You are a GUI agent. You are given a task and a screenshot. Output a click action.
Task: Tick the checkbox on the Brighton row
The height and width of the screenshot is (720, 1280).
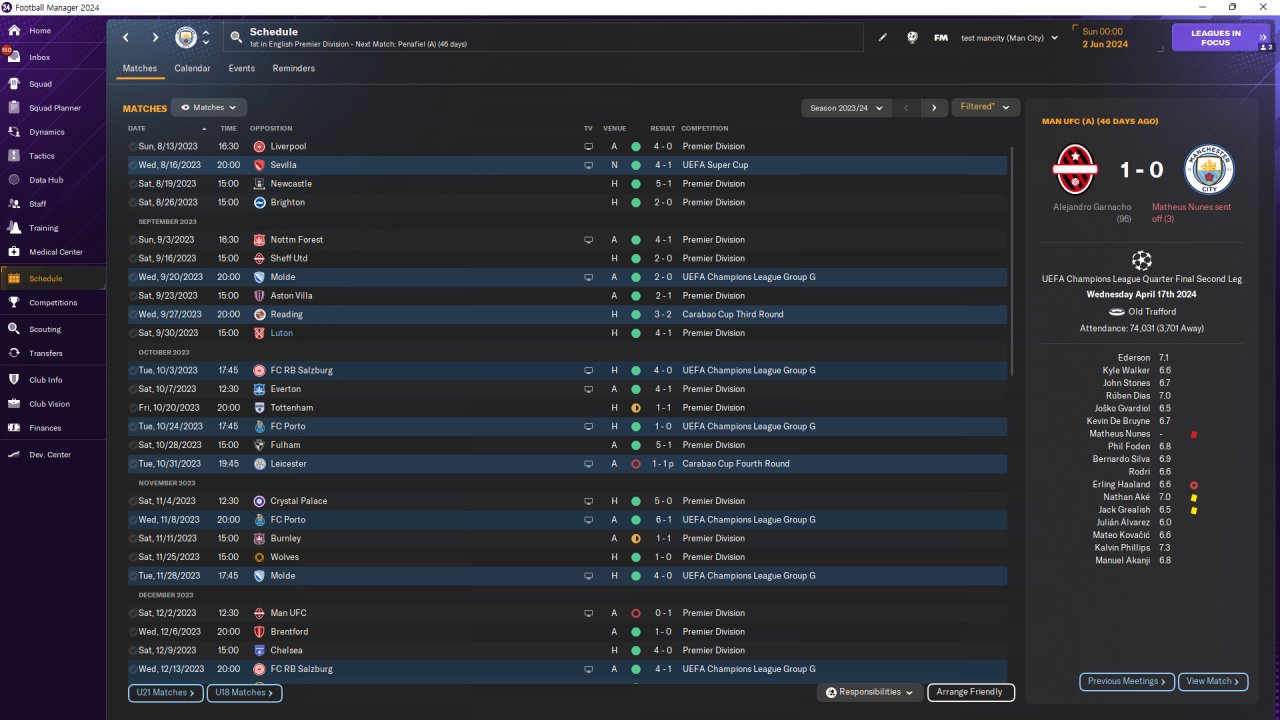point(133,203)
